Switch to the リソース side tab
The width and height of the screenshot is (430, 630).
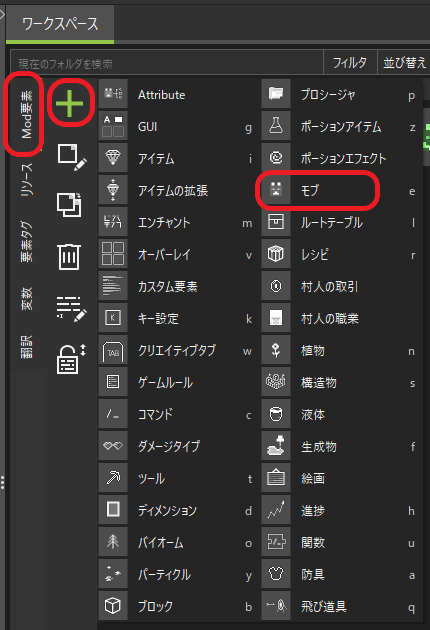coord(26,180)
